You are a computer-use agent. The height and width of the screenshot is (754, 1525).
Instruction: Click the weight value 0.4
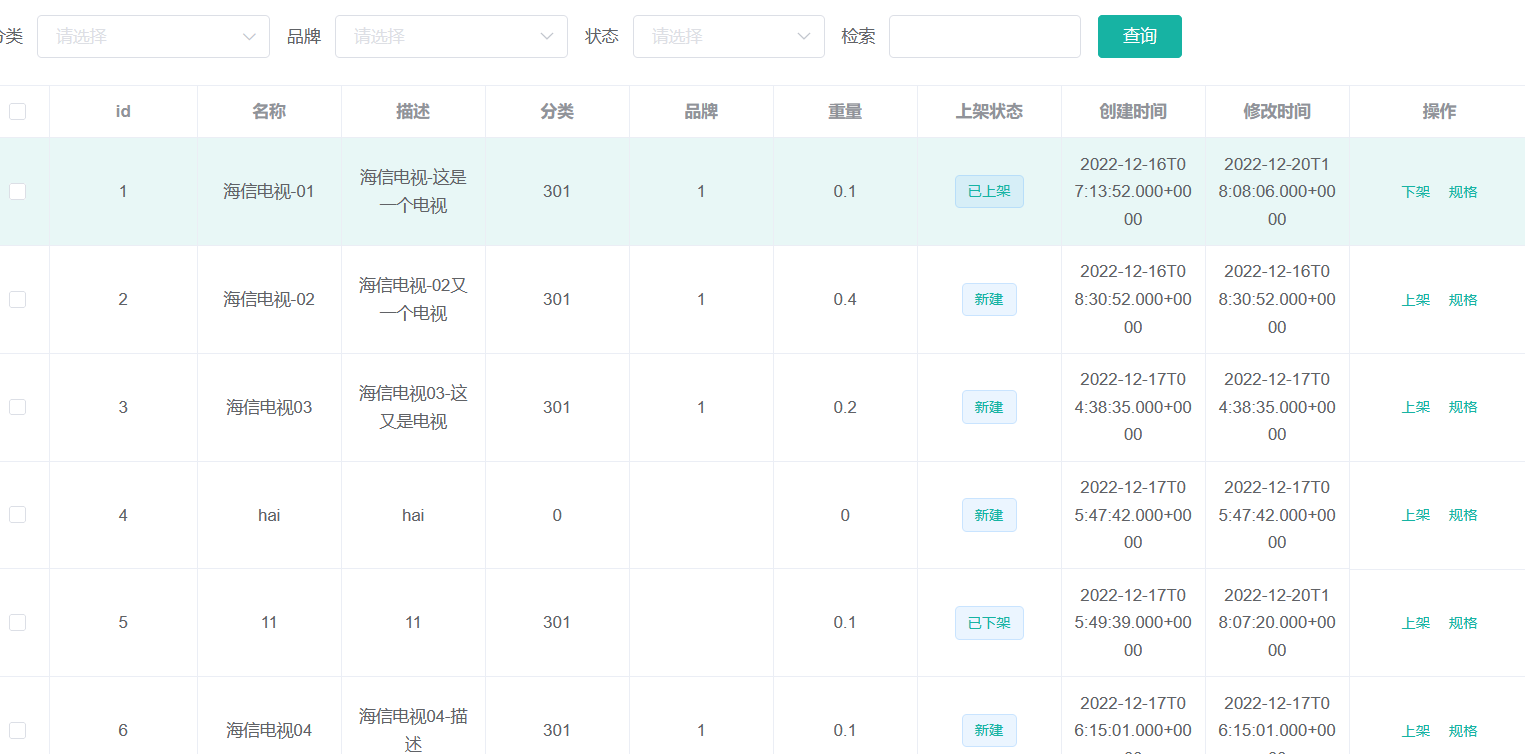click(845, 299)
